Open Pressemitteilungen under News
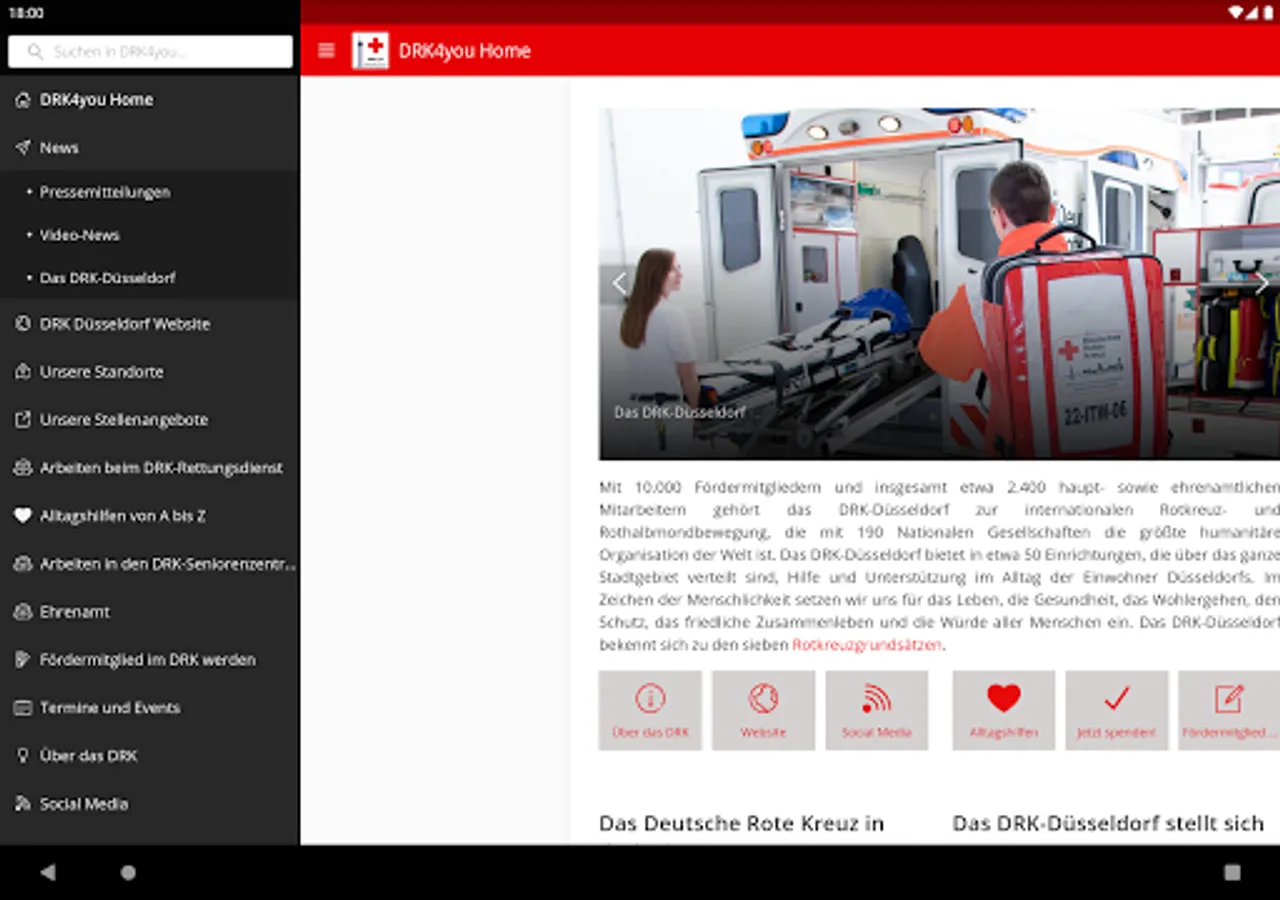This screenshot has height=900, width=1280. click(150, 192)
